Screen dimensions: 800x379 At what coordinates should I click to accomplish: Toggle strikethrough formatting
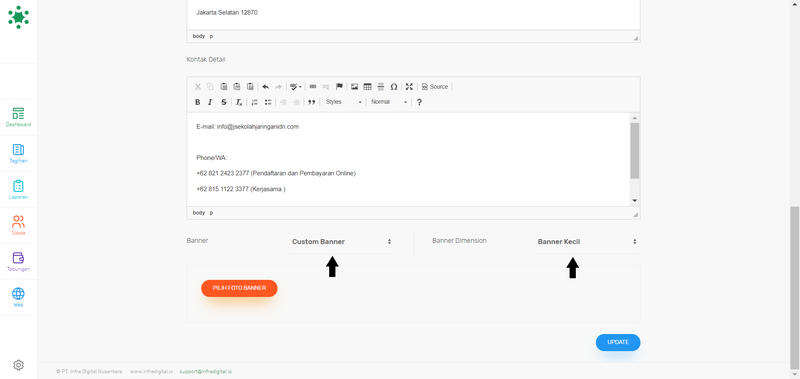coord(223,102)
